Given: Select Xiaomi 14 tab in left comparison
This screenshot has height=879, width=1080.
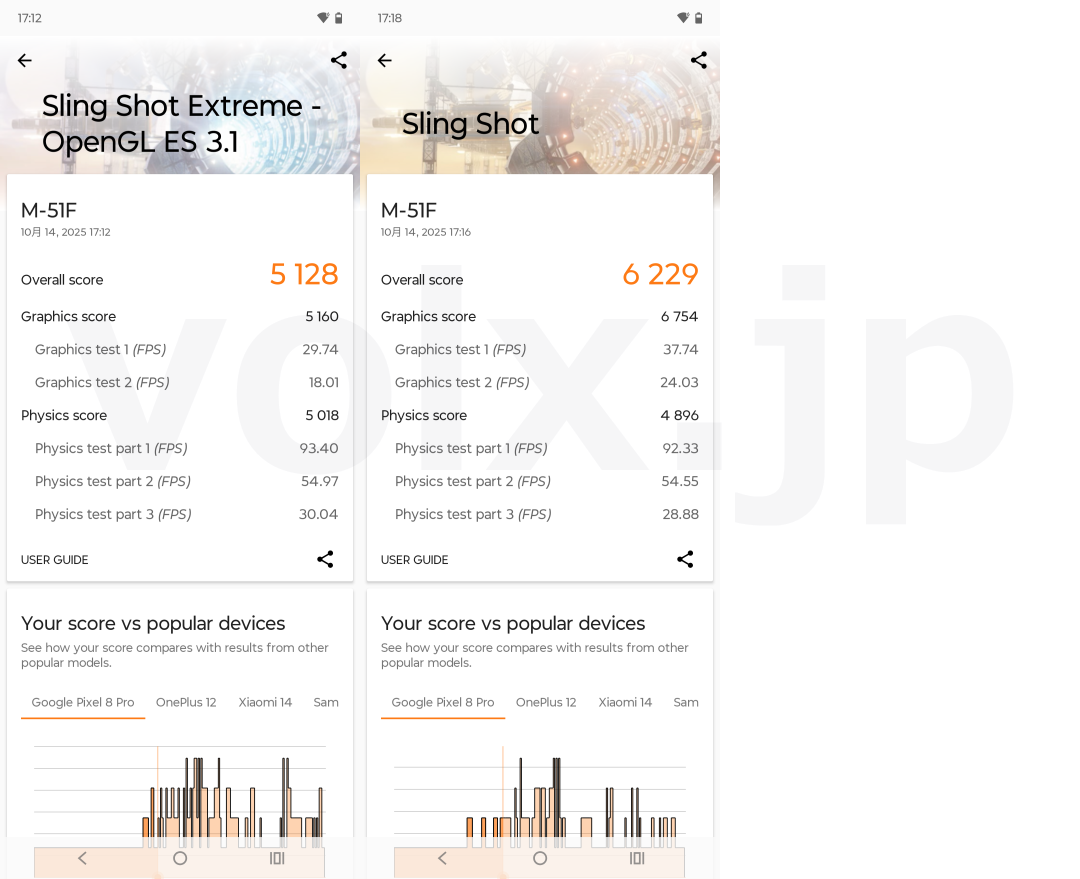Looking at the screenshot, I should [265, 702].
